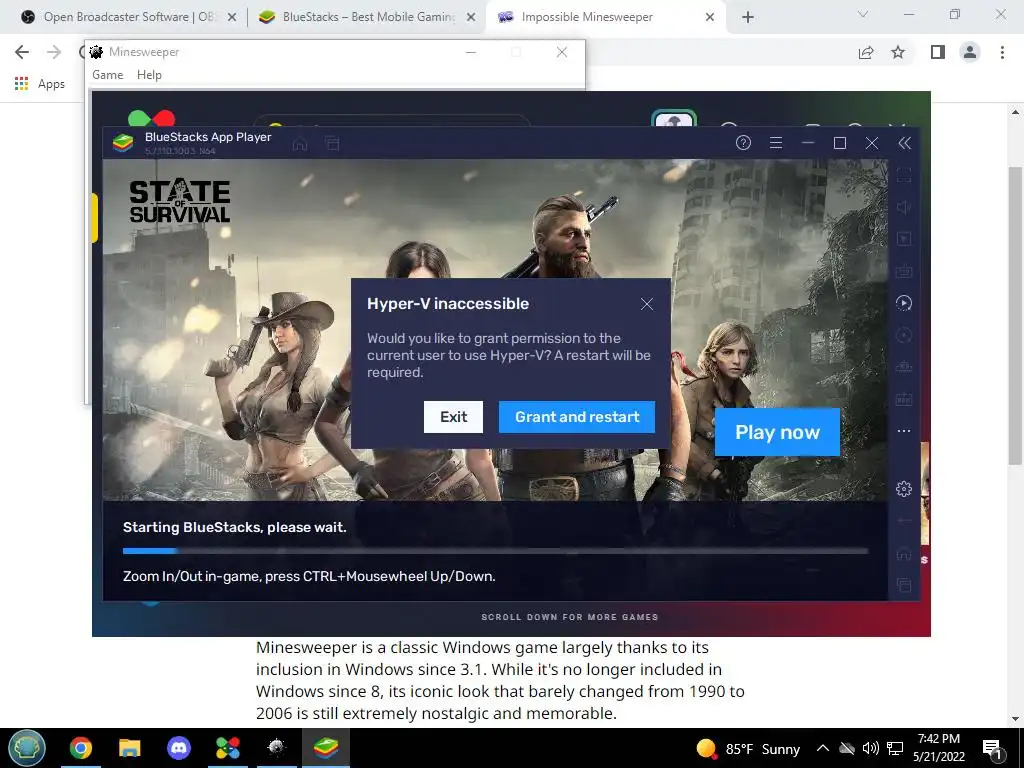Click Minesweeper icon in taskbar

coord(277,748)
